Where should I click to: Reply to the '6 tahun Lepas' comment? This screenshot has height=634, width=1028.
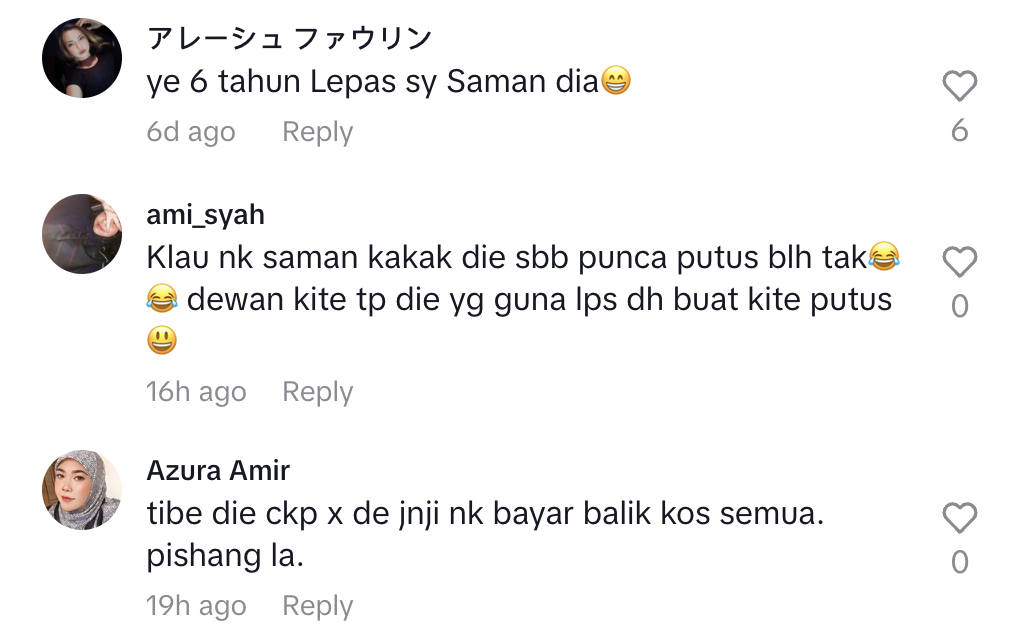point(317,132)
